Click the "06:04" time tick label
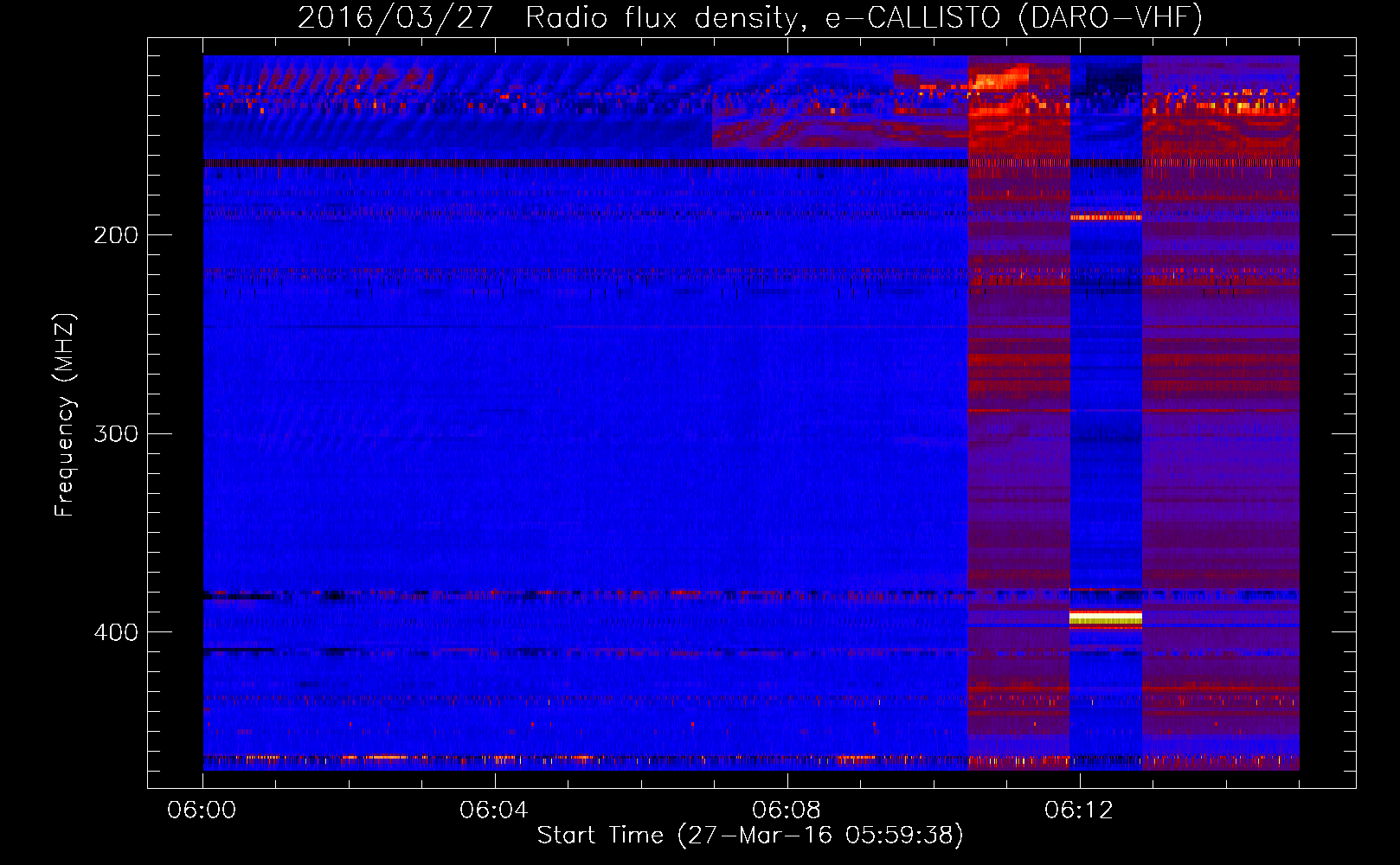 click(x=494, y=810)
